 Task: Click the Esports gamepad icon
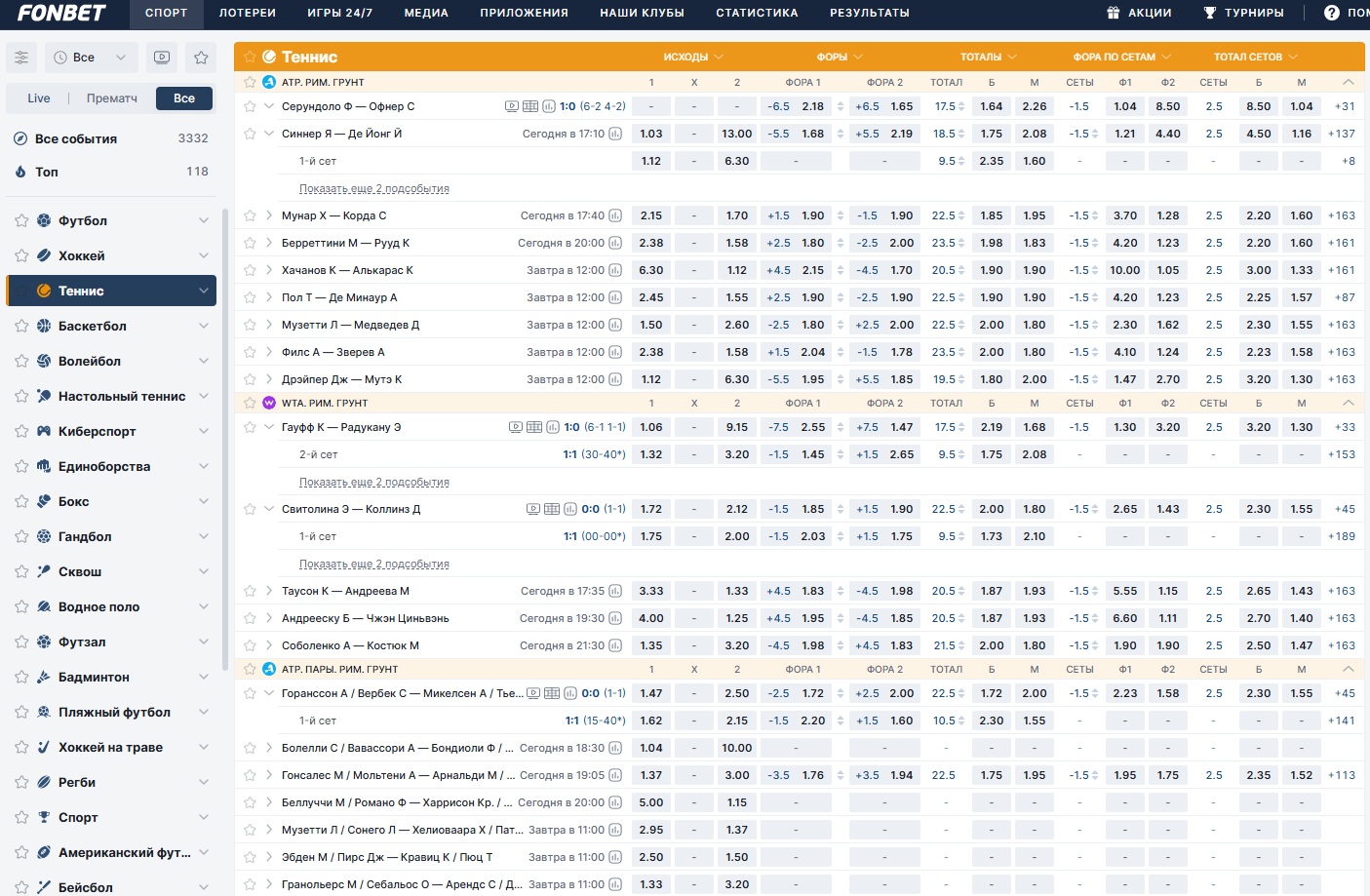[x=44, y=431]
